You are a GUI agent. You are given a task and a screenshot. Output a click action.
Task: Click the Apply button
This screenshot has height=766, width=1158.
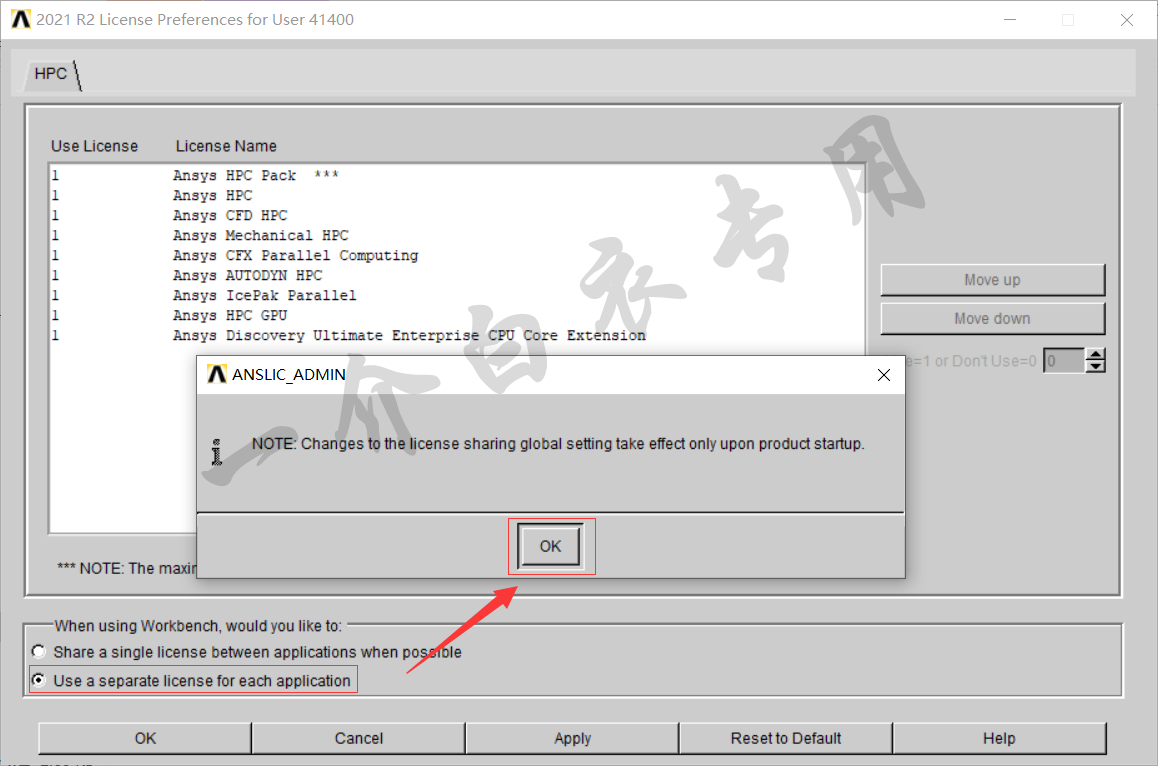pyautogui.click(x=572, y=738)
